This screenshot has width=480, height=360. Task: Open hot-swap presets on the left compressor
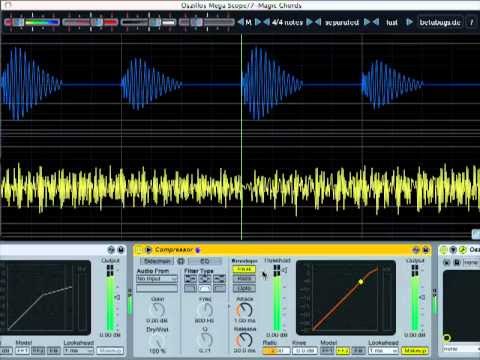pyautogui.click(x=111, y=250)
